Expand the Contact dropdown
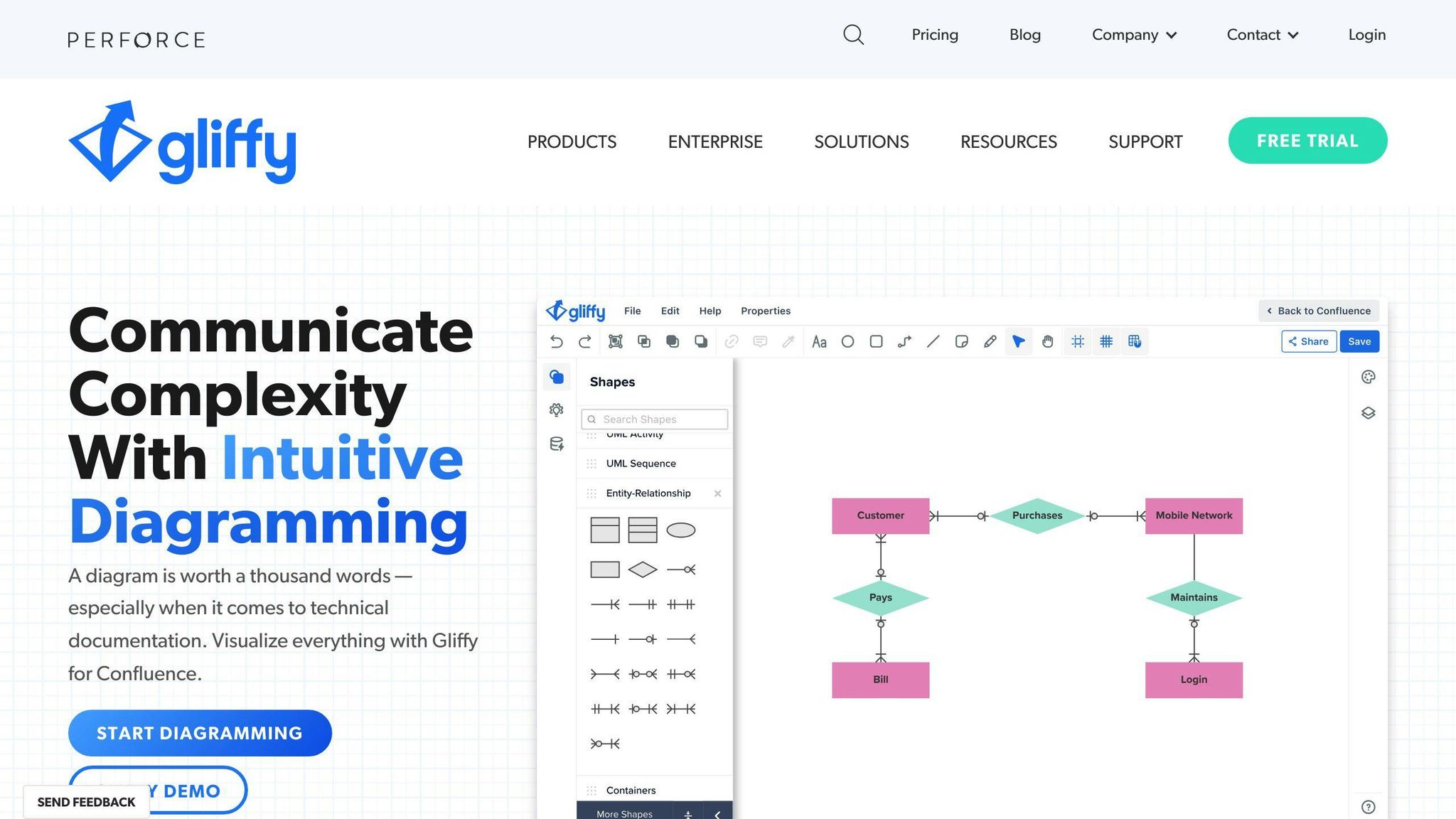 coord(1262,35)
